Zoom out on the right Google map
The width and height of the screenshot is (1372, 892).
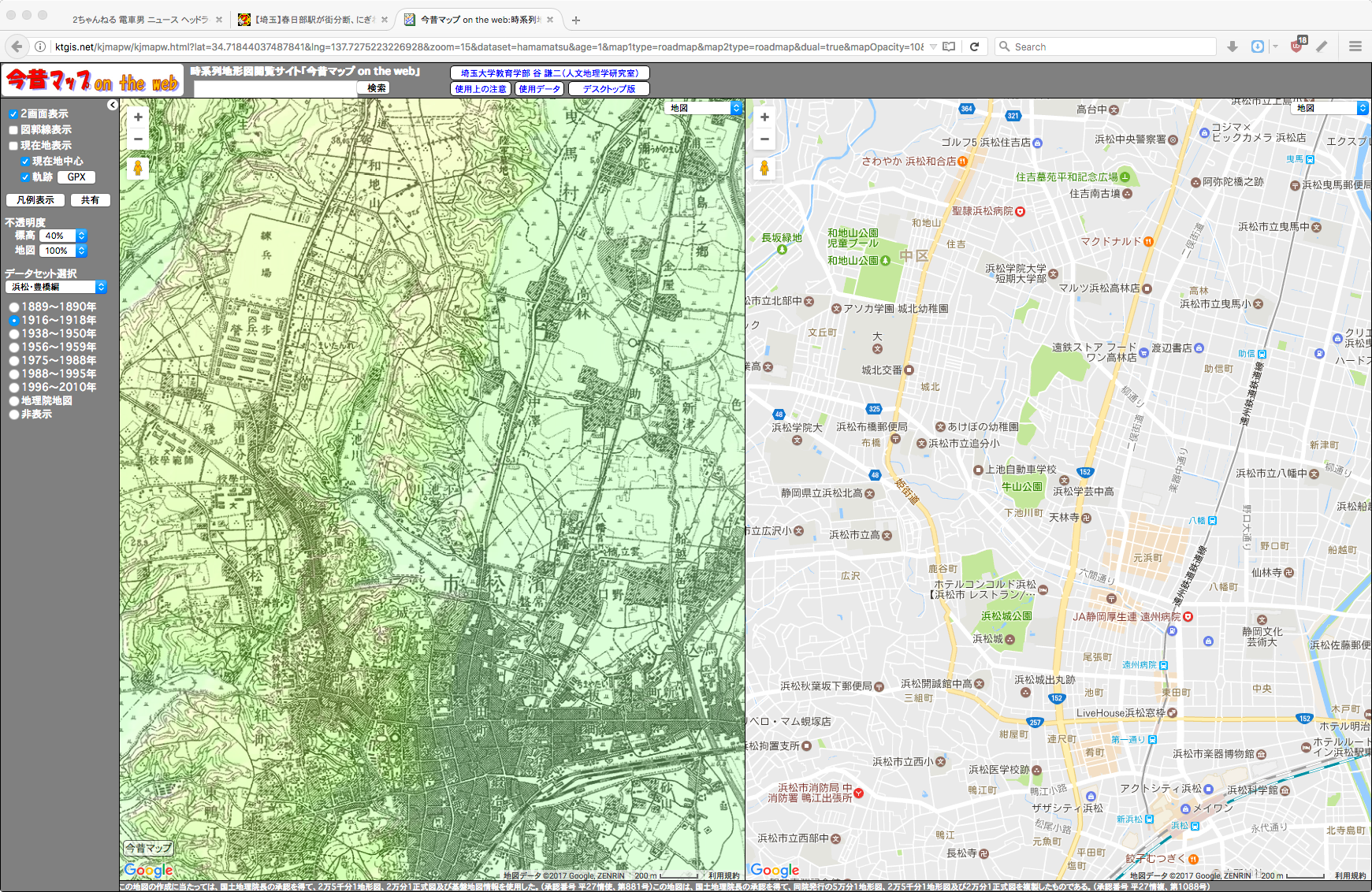764,139
